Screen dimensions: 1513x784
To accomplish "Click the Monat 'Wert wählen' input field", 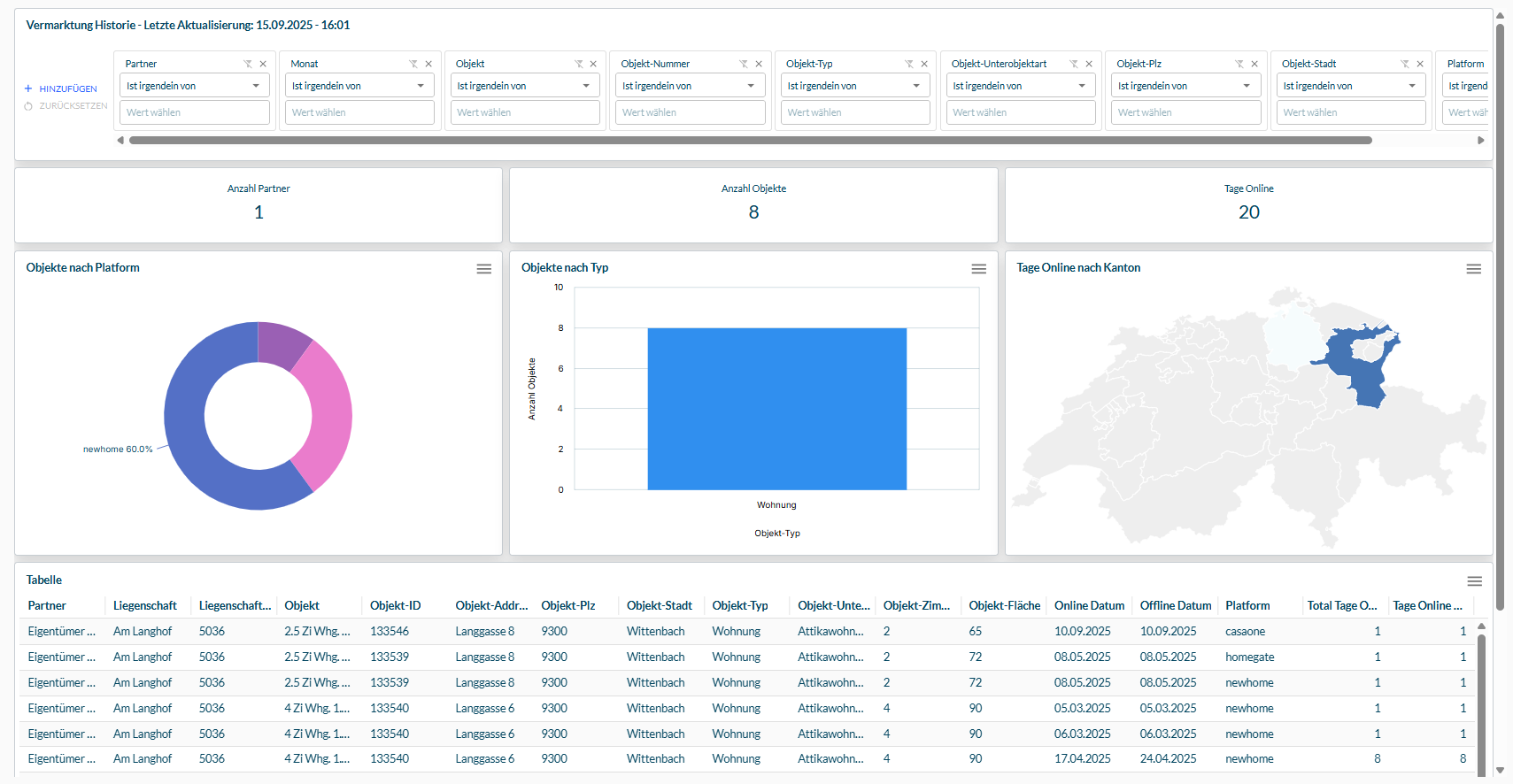I will (x=359, y=112).
